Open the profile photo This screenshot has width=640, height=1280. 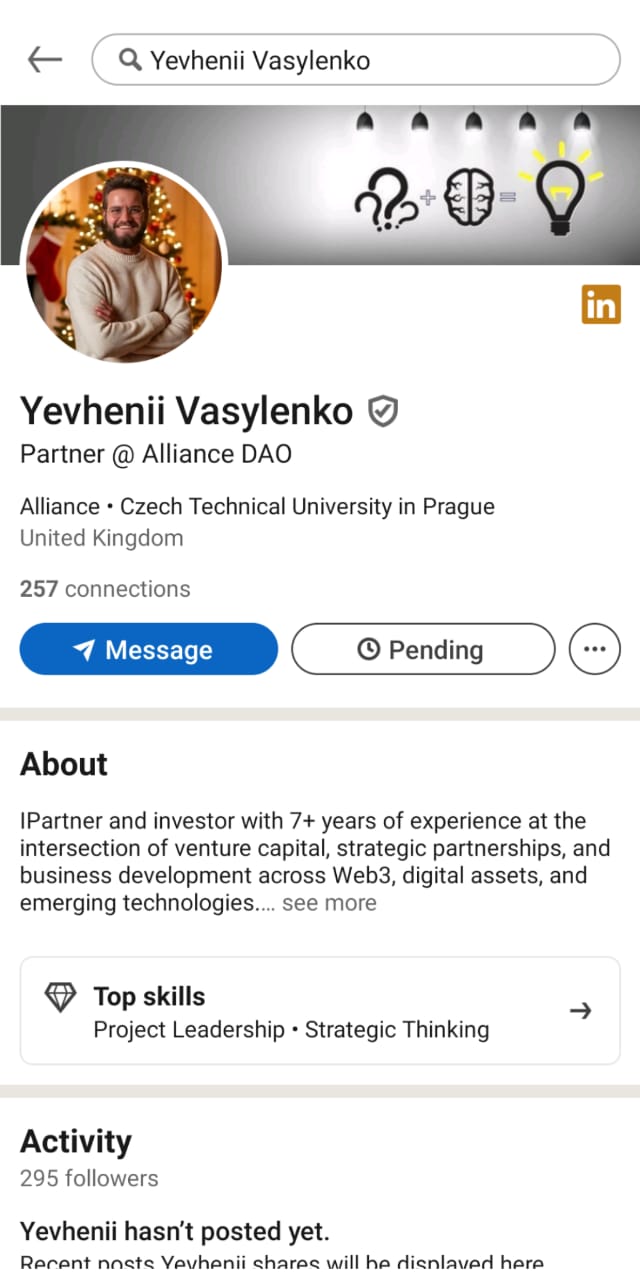pyautogui.click(x=123, y=264)
